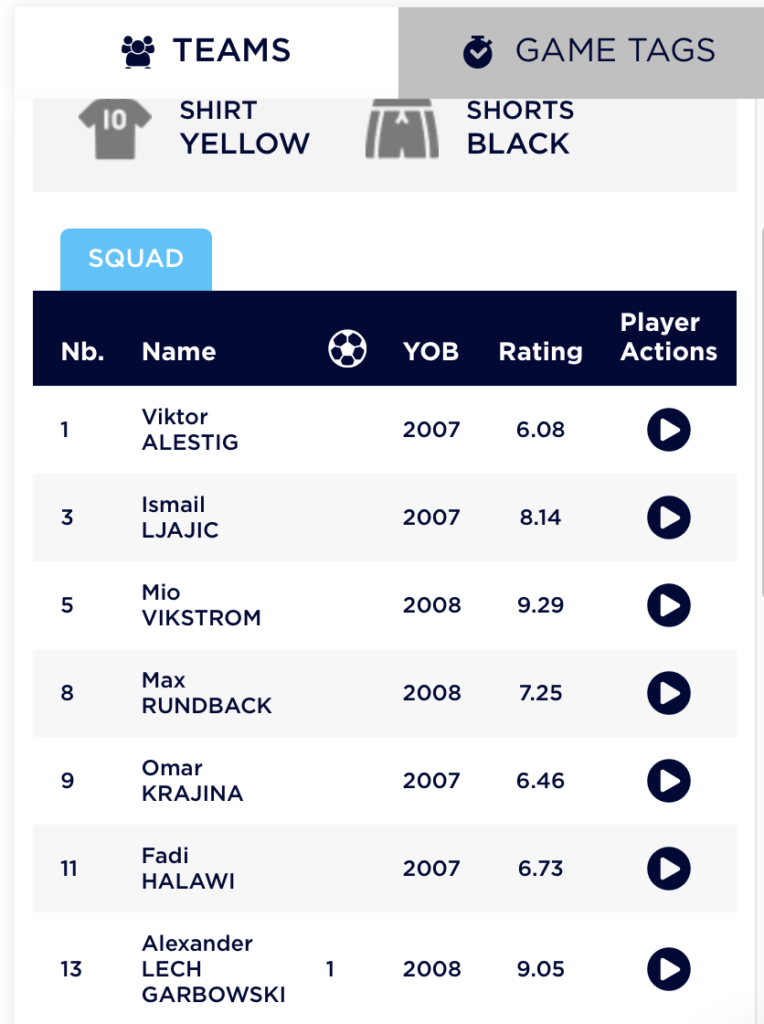Viewport: 764px width, 1024px height.
Task: Click the black shorts icon
Action: [x=402, y=129]
